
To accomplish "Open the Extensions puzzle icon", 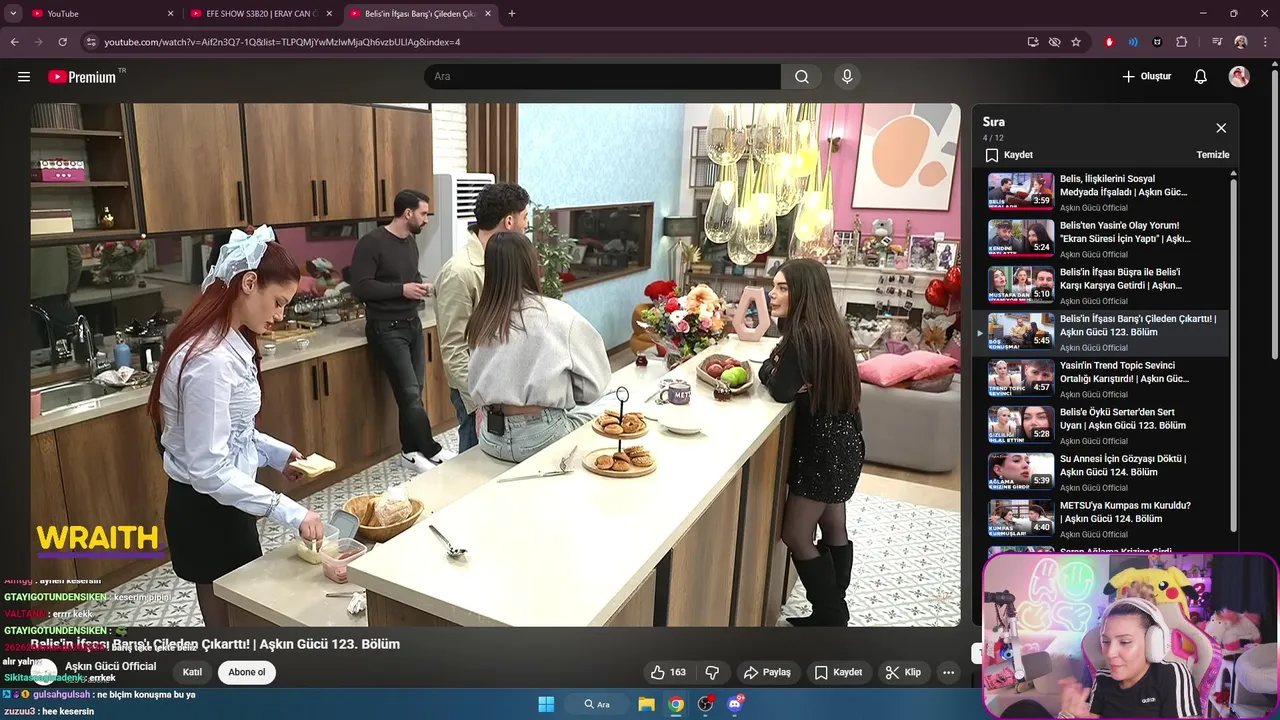I will point(1182,42).
